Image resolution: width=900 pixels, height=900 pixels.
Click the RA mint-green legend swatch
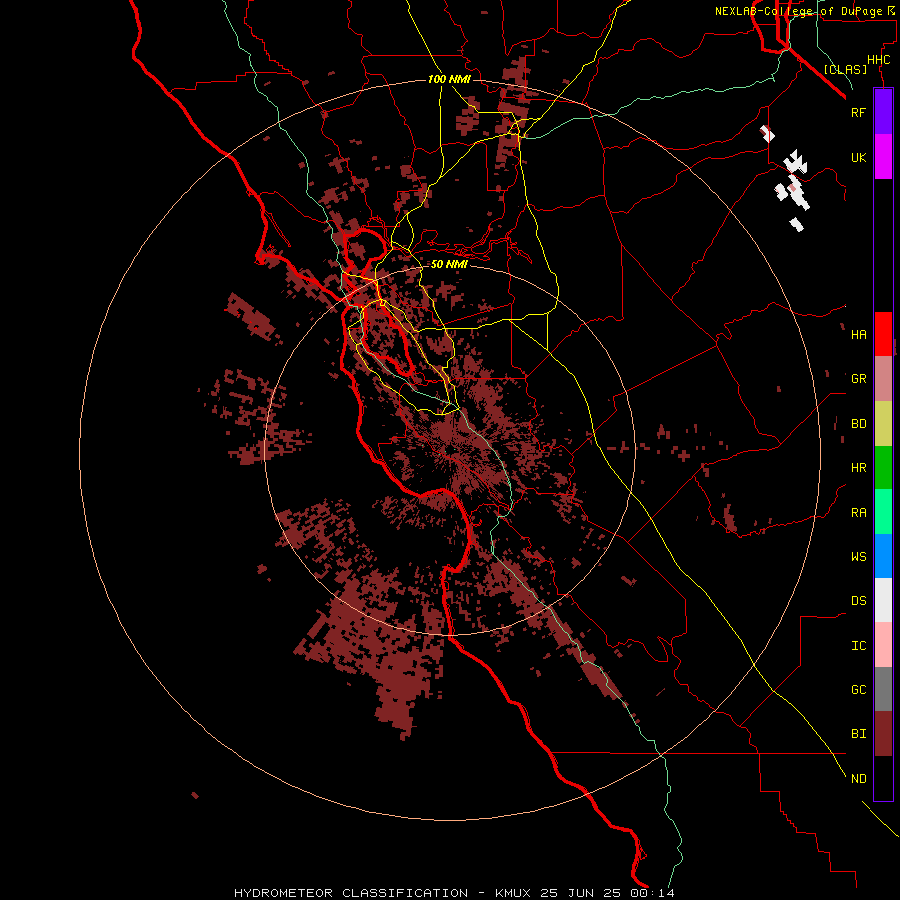[x=883, y=512]
